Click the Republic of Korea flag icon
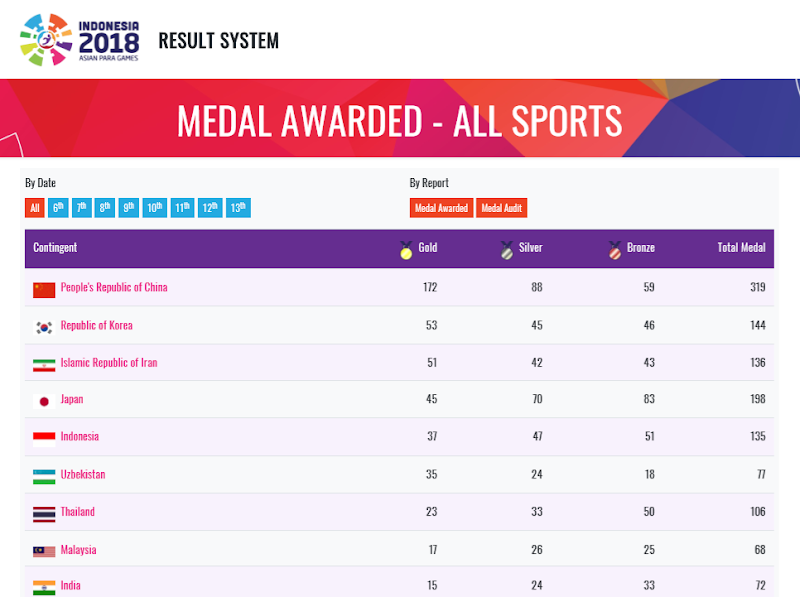This screenshot has height=597, width=800. pyautogui.click(x=44, y=327)
